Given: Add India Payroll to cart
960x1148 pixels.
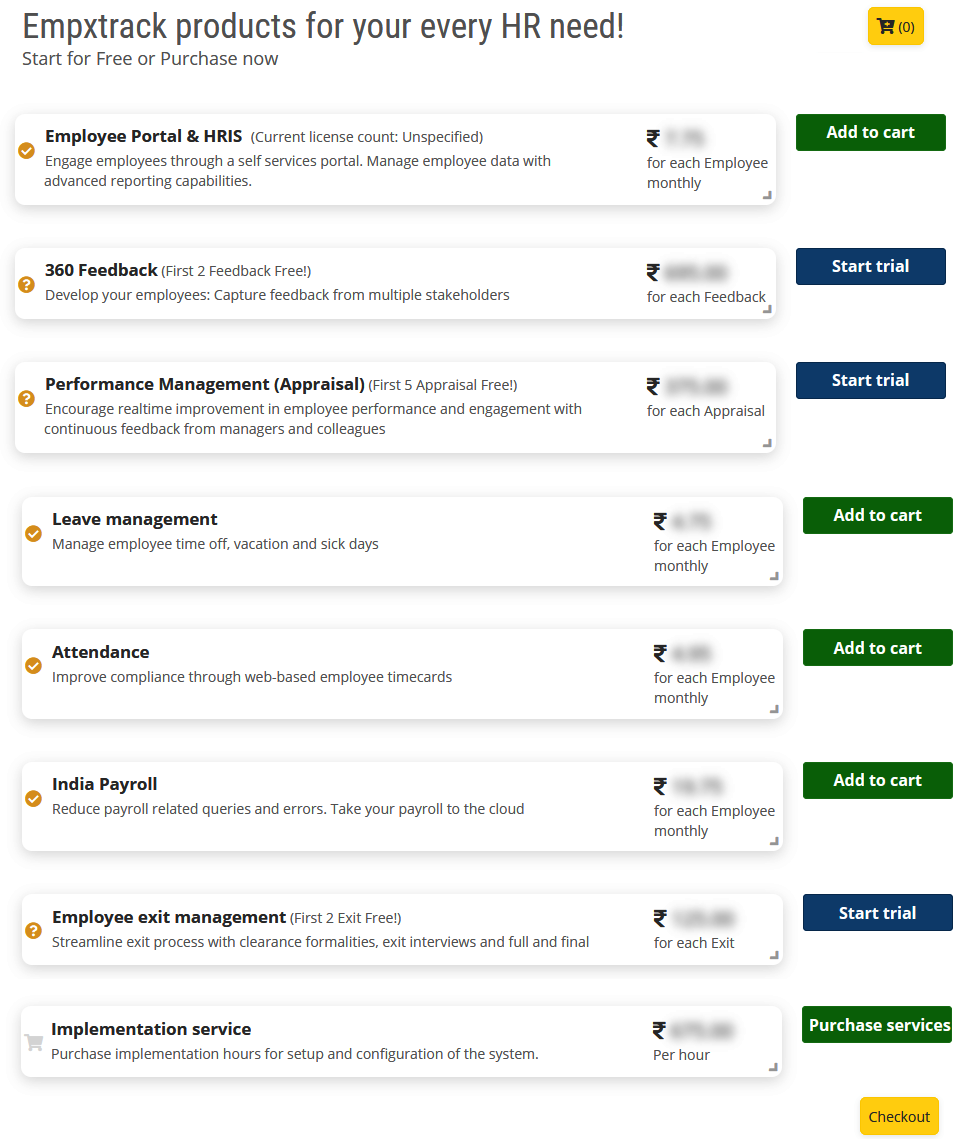Looking at the screenshot, I should (877, 780).
